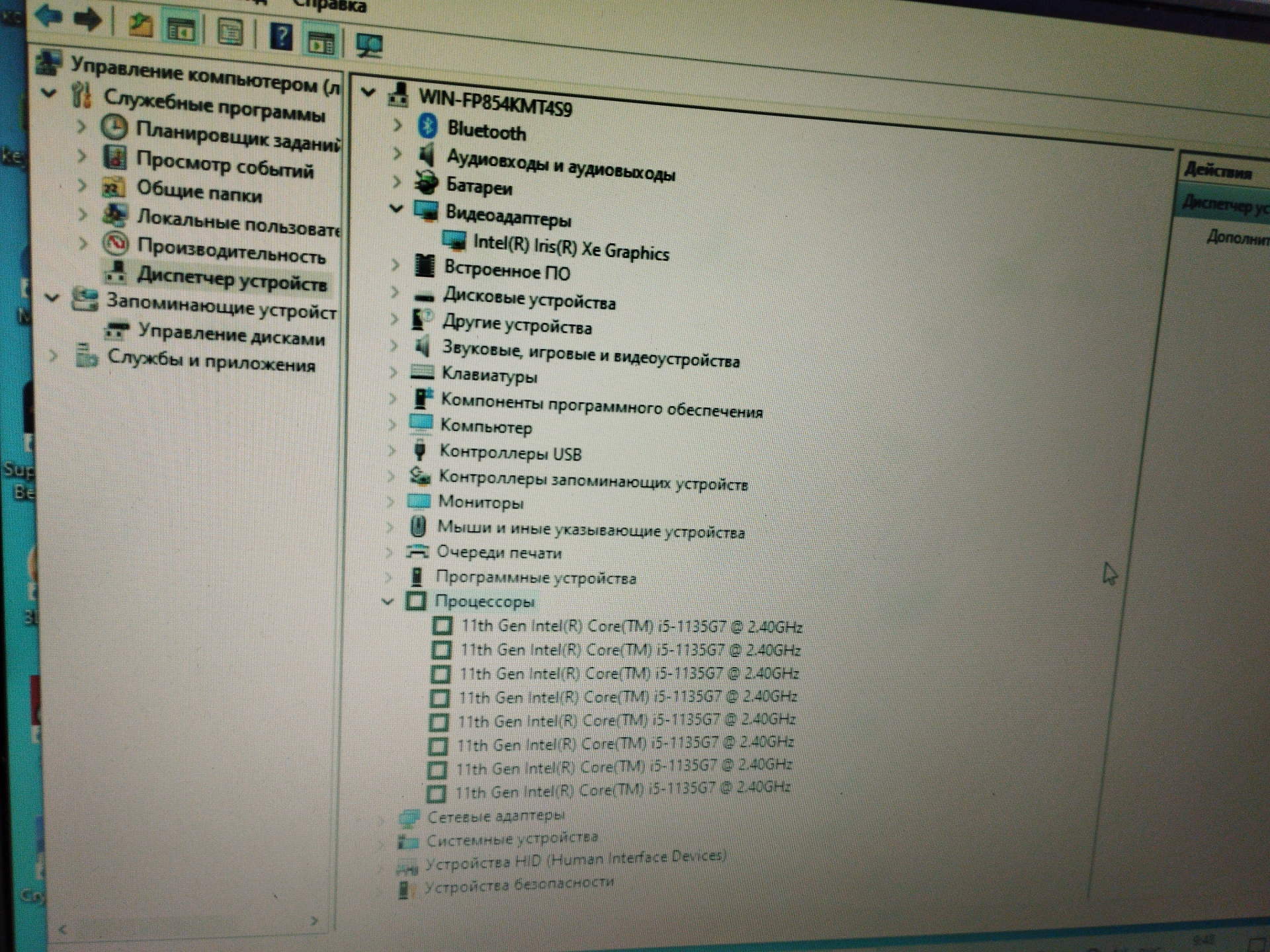Viewport: 1270px width, 952px height.
Task: Toggle the console tree toolbar icon
Action: [x=181, y=29]
